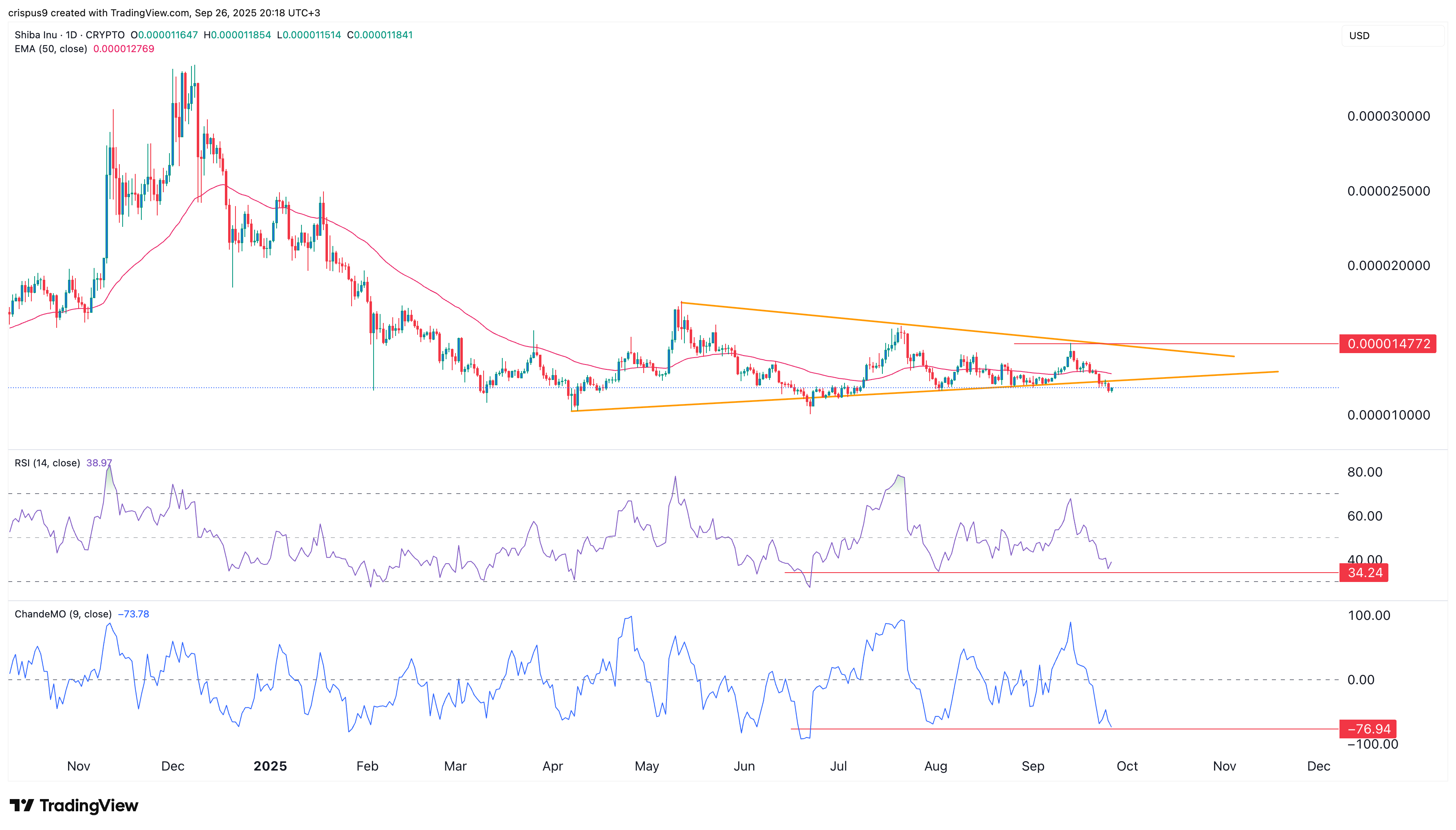Image resolution: width=1456 pixels, height=830 pixels.
Task: Click the red 0.000014772 price label
Action: click(x=1388, y=344)
